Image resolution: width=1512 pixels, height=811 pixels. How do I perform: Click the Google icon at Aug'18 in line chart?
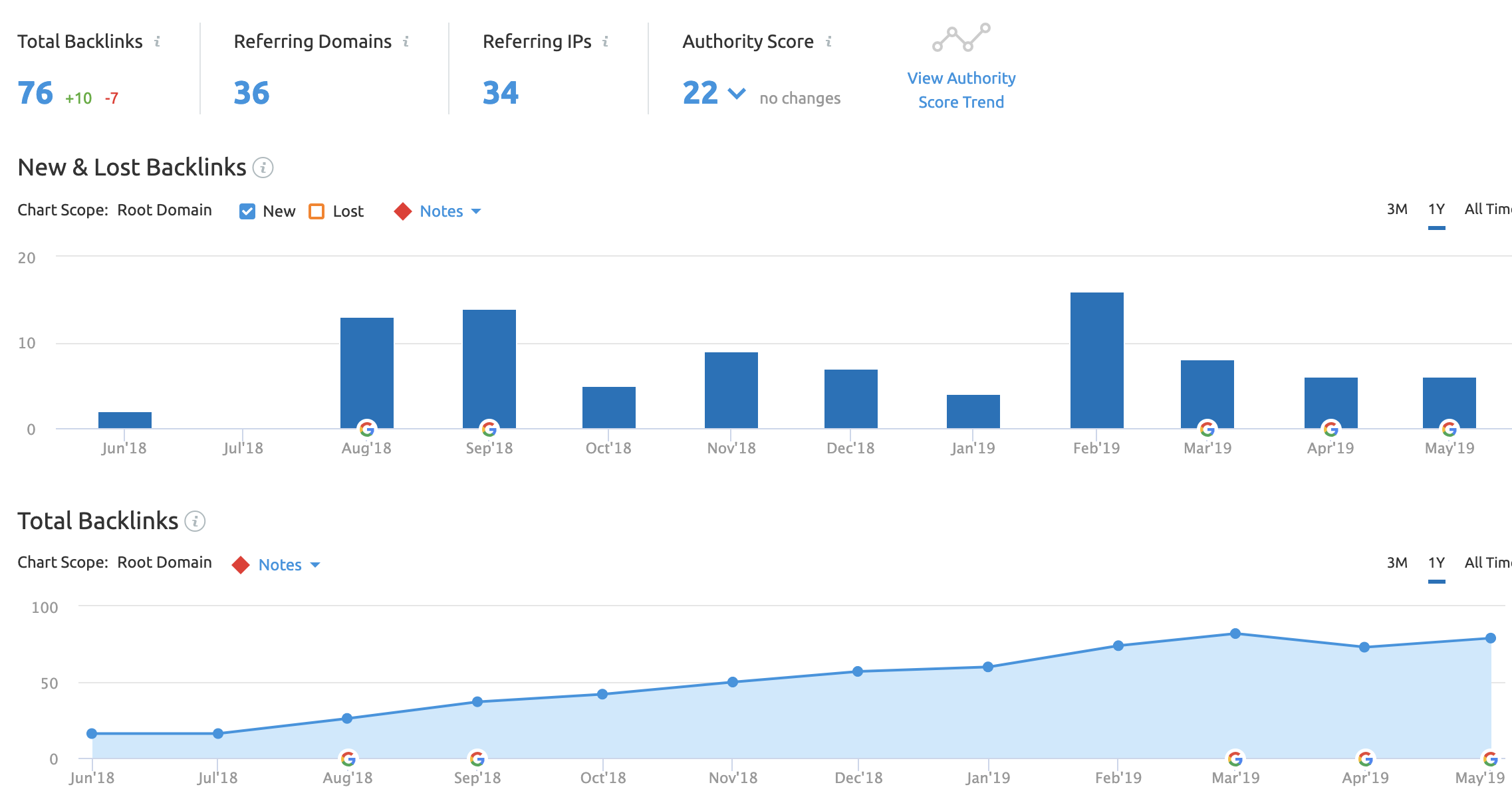pyautogui.click(x=348, y=758)
